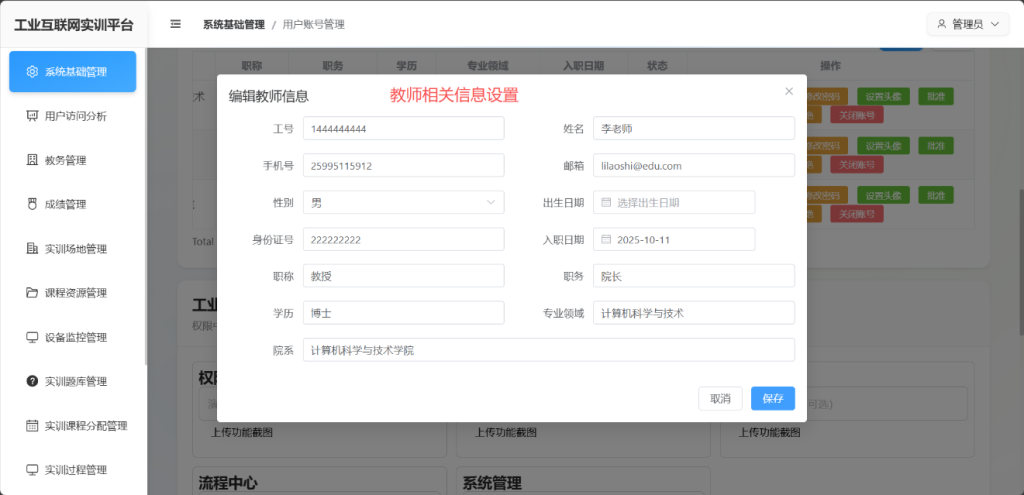Click the 用户访问分析 sidebar icon
This screenshot has height=495, width=1024.
tap(32, 116)
